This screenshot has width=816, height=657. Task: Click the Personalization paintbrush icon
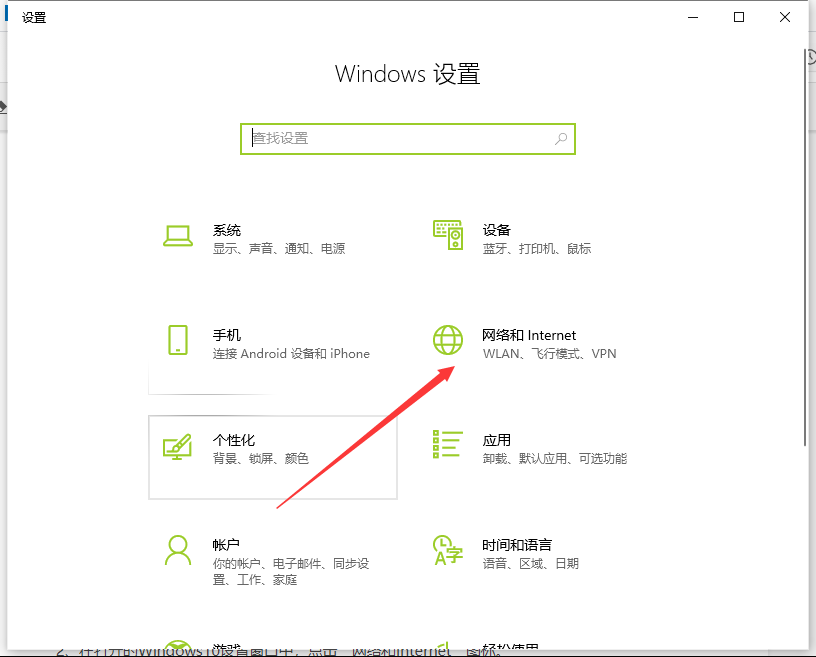point(177,446)
